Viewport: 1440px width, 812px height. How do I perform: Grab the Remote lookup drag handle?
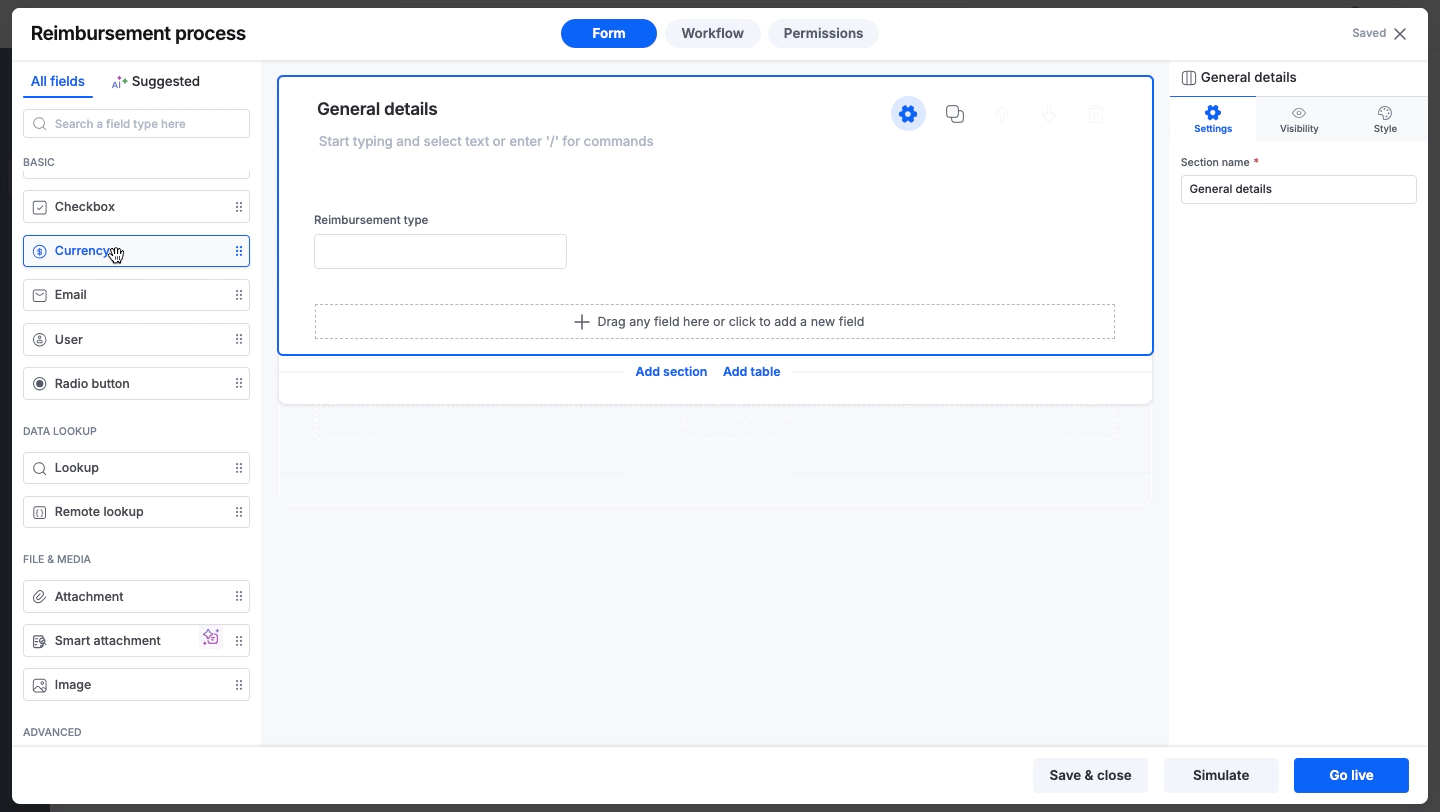[x=239, y=512]
